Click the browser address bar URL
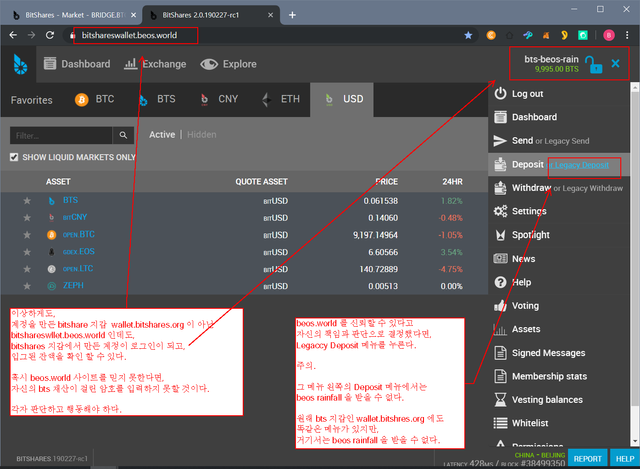This screenshot has width=640, height=469. point(129,36)
